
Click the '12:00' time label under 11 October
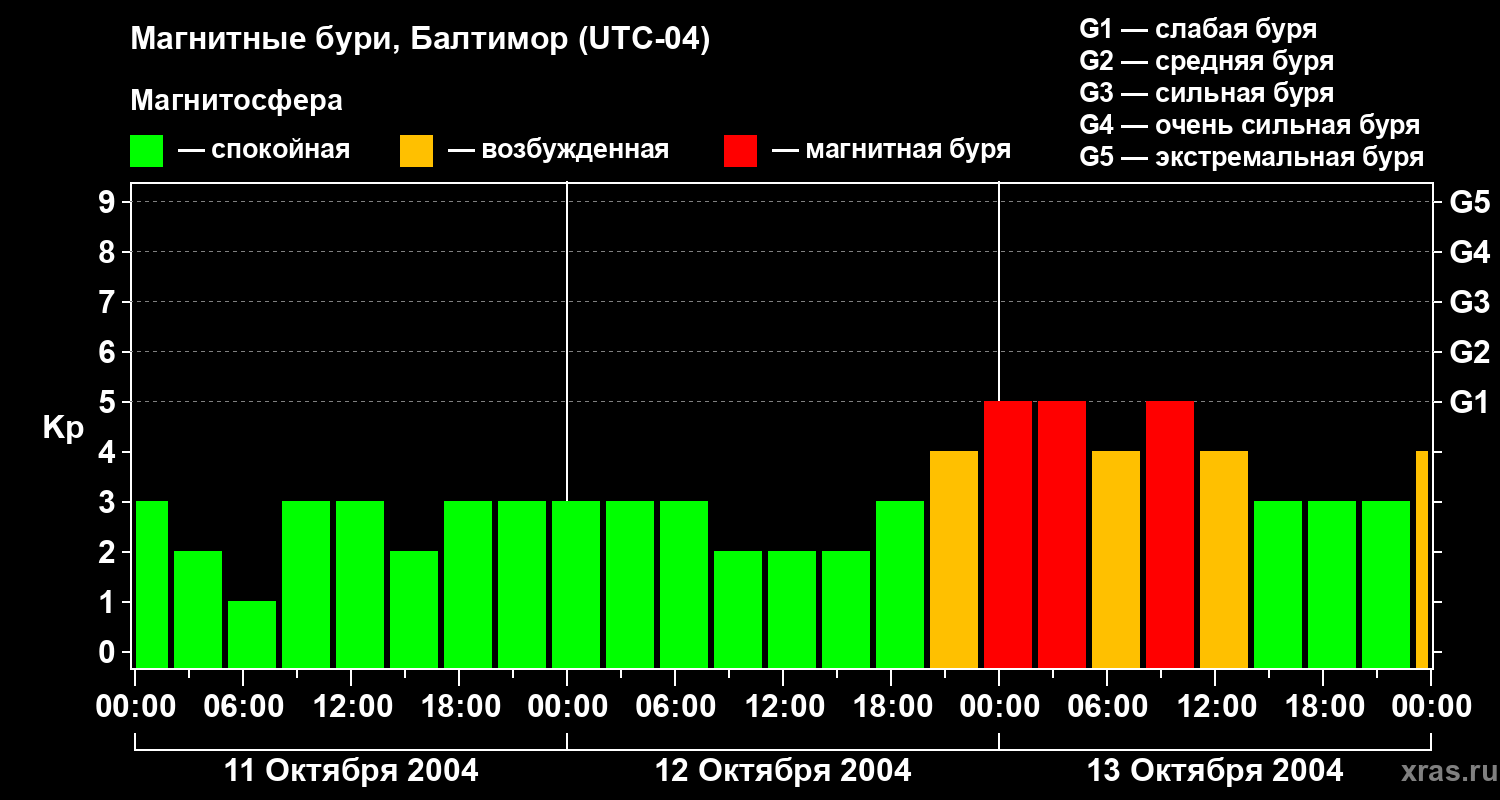coord(351,706)
